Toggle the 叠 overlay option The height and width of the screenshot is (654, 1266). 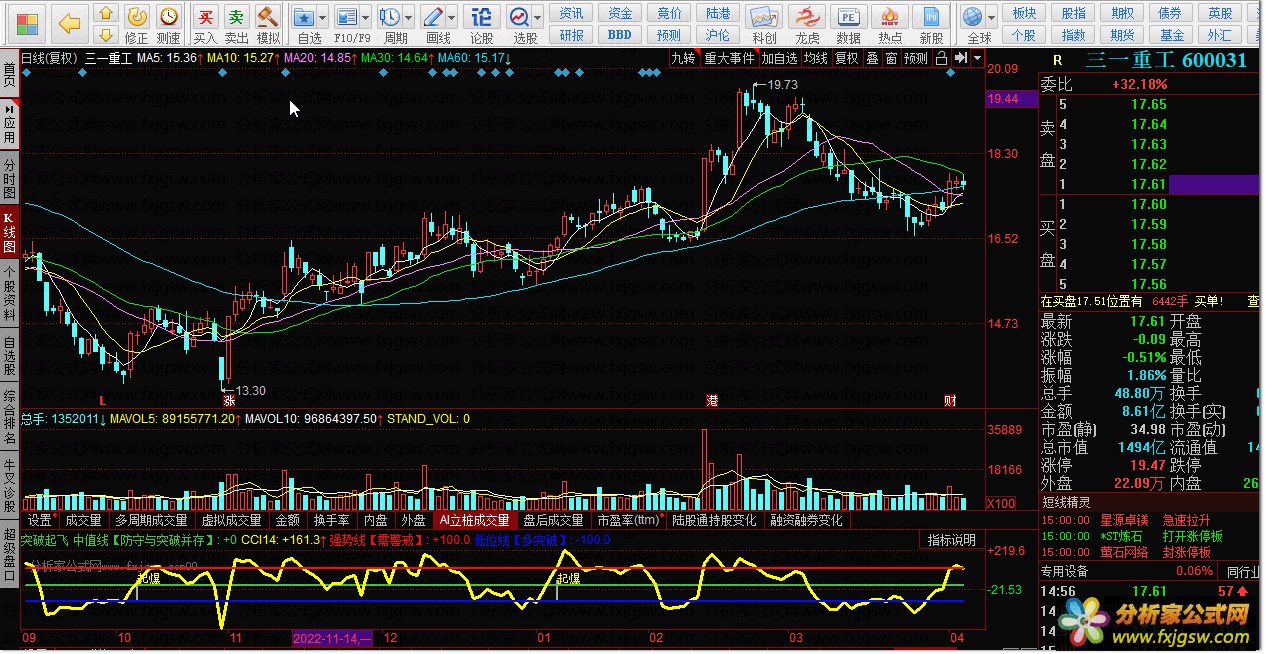[x=872, y=58]
